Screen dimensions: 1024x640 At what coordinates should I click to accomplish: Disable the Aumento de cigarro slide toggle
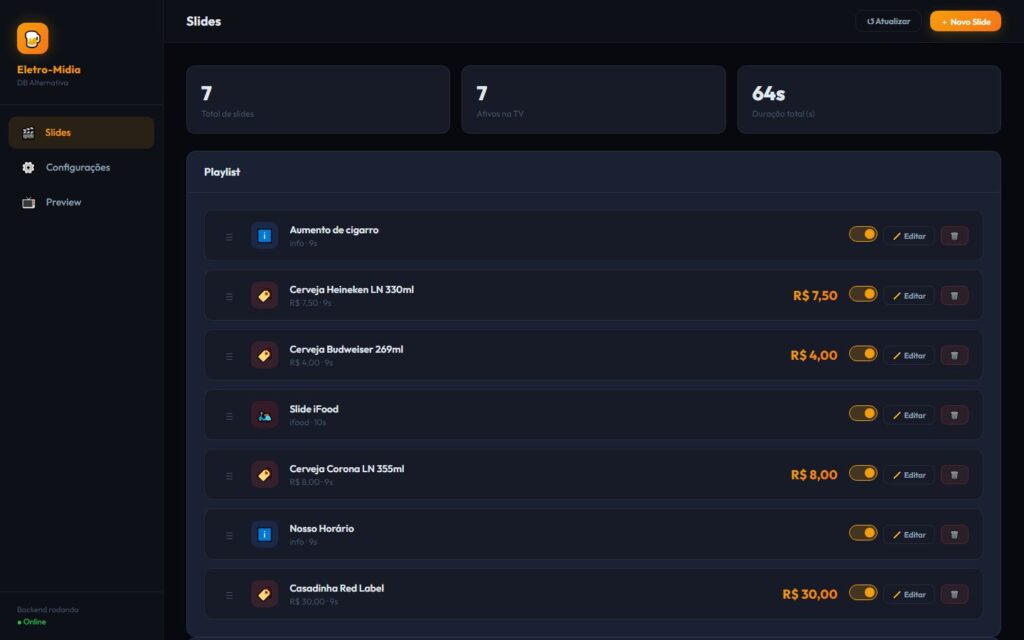tap(863, 234)
